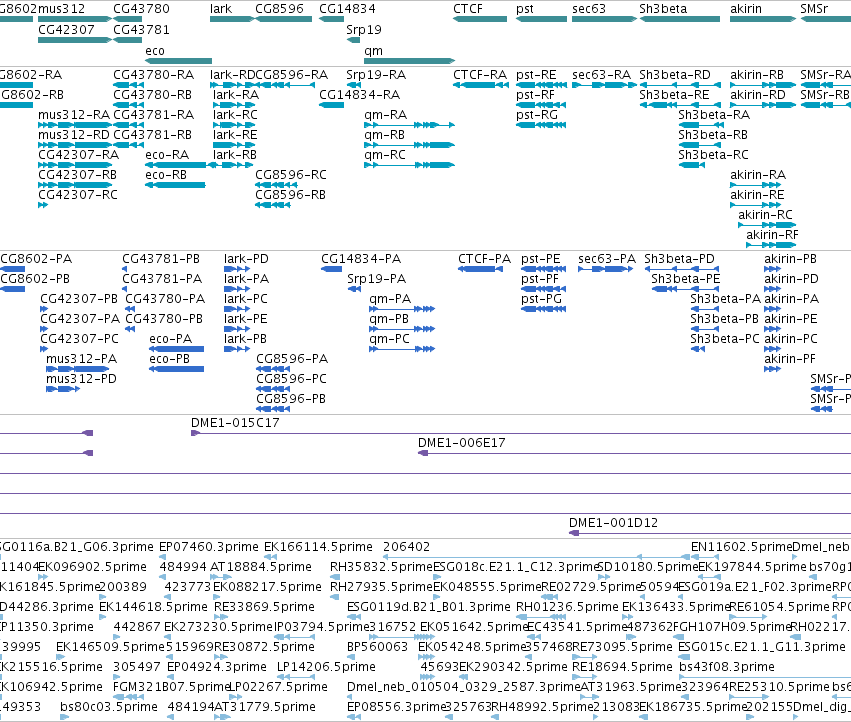Select BAC clone DME1-001D12
Viewport: 851px width, 722px height.
pyautogui.click(x=613, y=522)
